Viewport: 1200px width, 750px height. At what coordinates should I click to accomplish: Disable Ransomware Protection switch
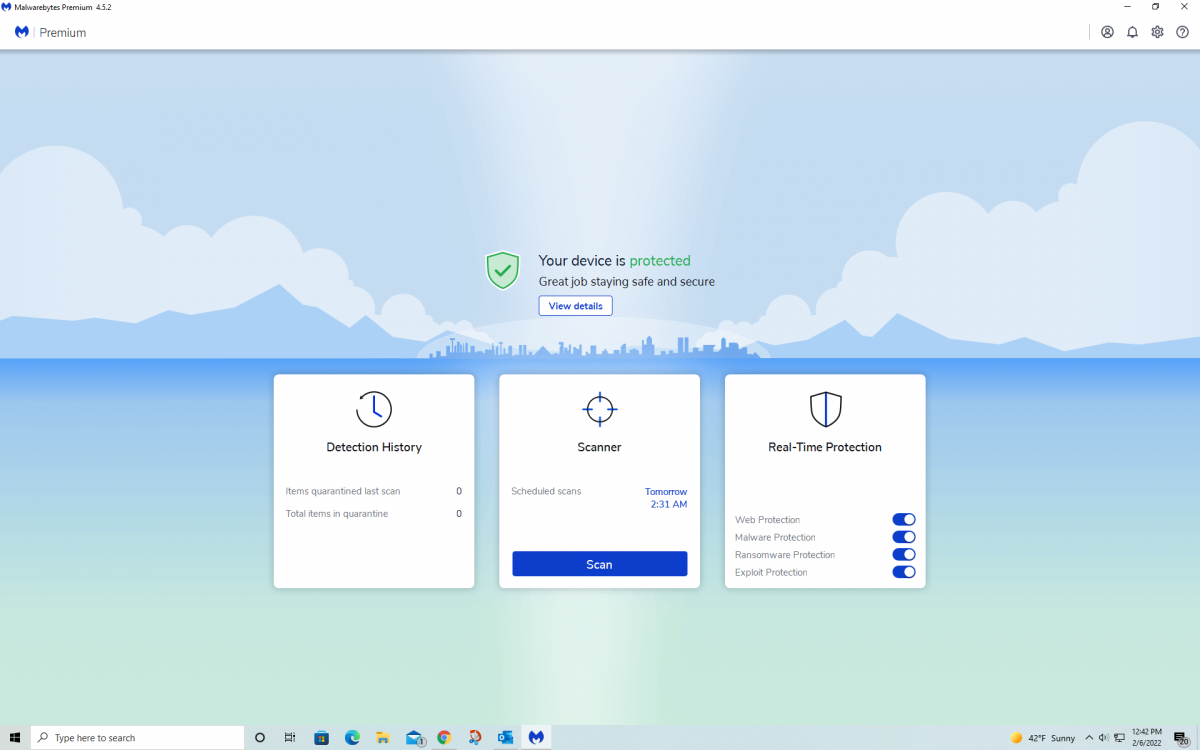click(904, 554)
